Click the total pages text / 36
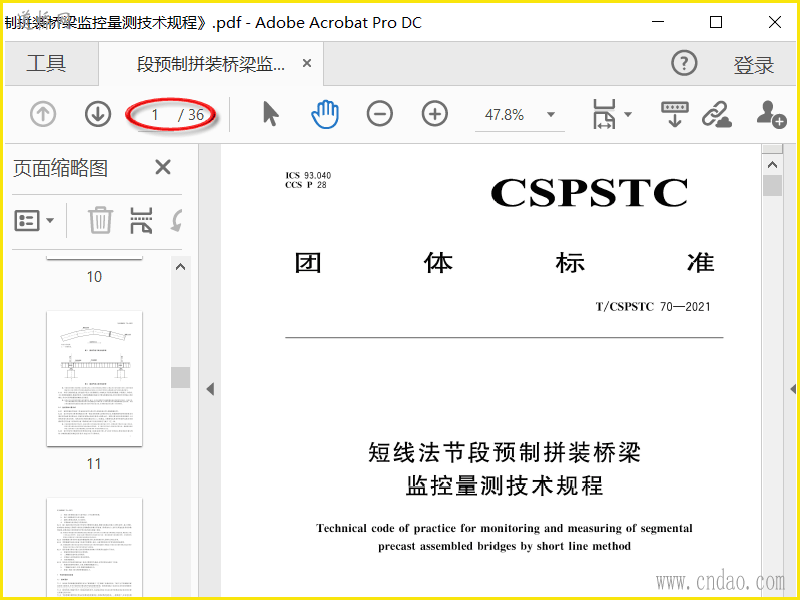This screenshot has height=600, width=800. coord(191,115)
